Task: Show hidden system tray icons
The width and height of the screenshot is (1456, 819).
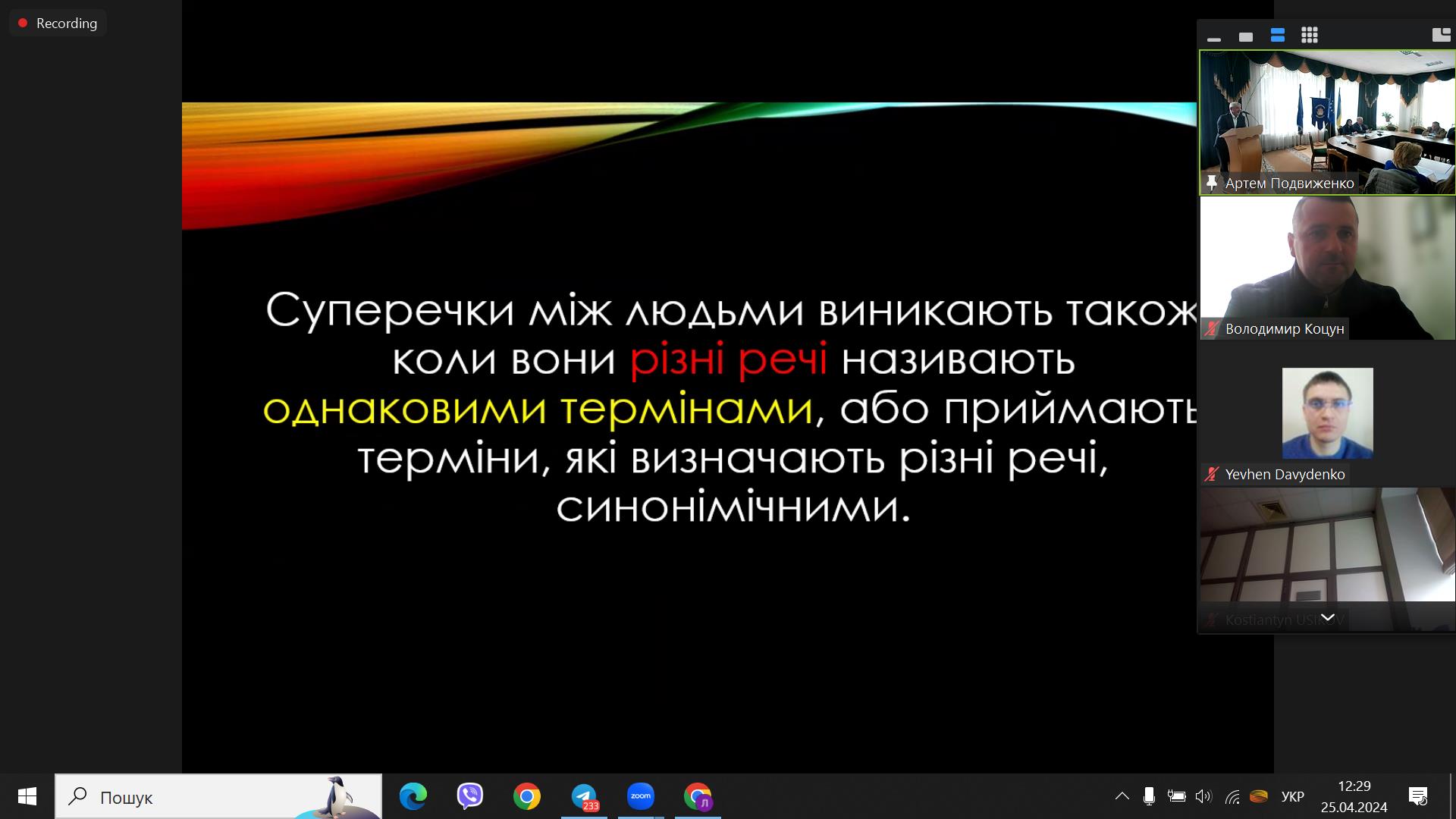Action: [1122, 796]
